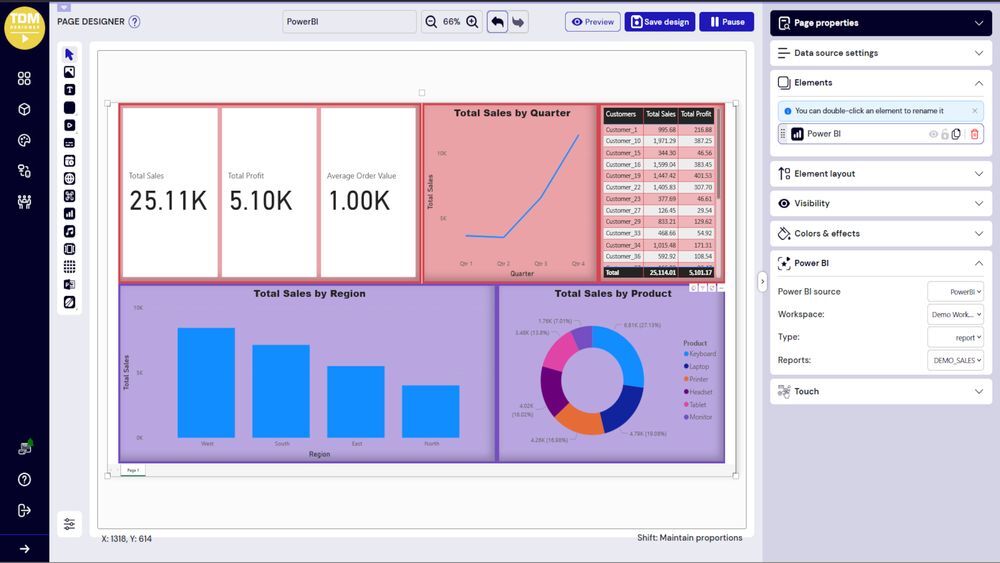This screenshot has width=1000, height=563.
Task: Click the page name field PowerBI
Action: point(349,22)
